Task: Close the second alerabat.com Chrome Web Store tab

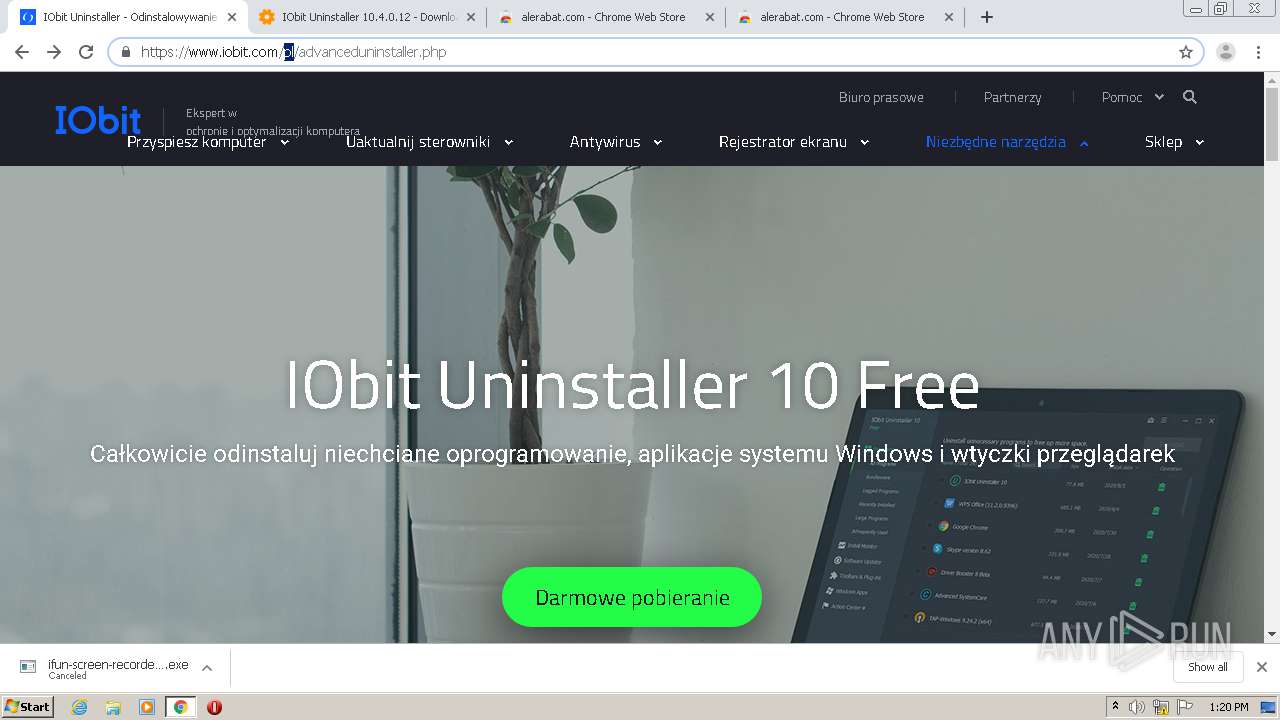Action: (x=949, y=17)
